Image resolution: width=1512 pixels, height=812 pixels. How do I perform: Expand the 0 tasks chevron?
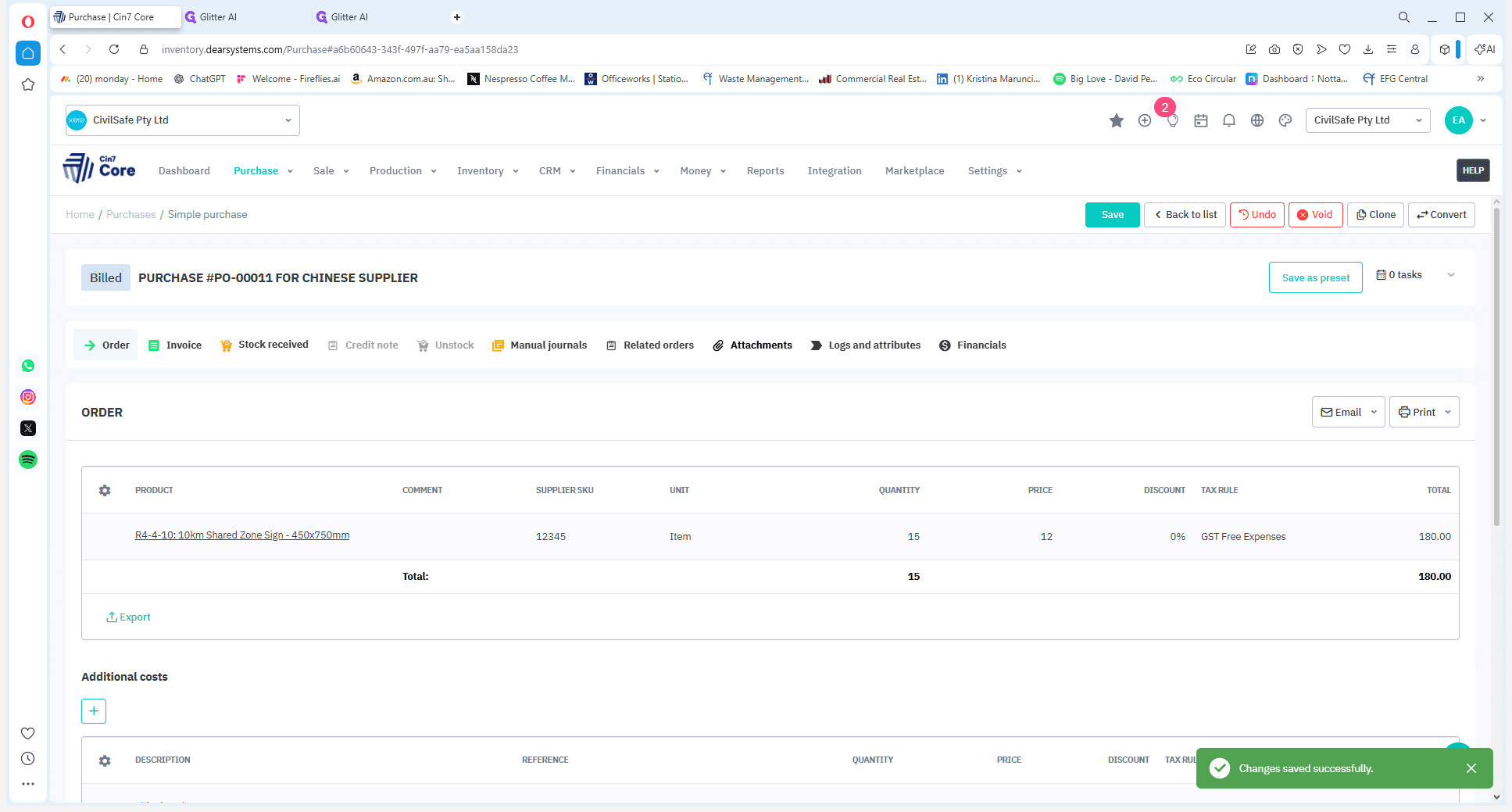coord(1451,275)
